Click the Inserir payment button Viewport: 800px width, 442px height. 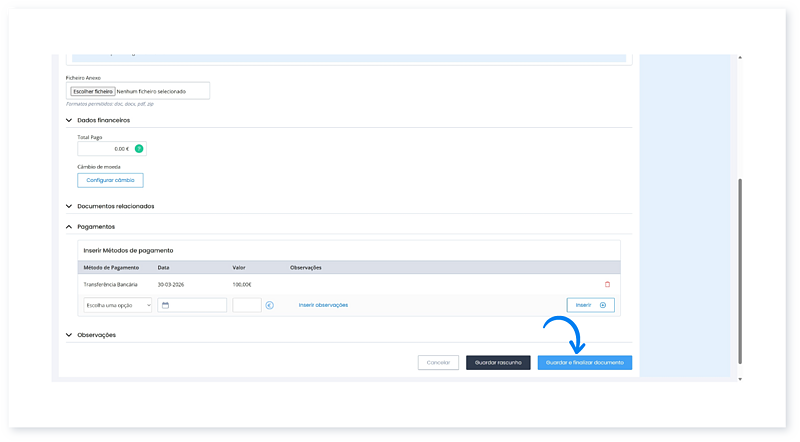[x=590, y=305]
